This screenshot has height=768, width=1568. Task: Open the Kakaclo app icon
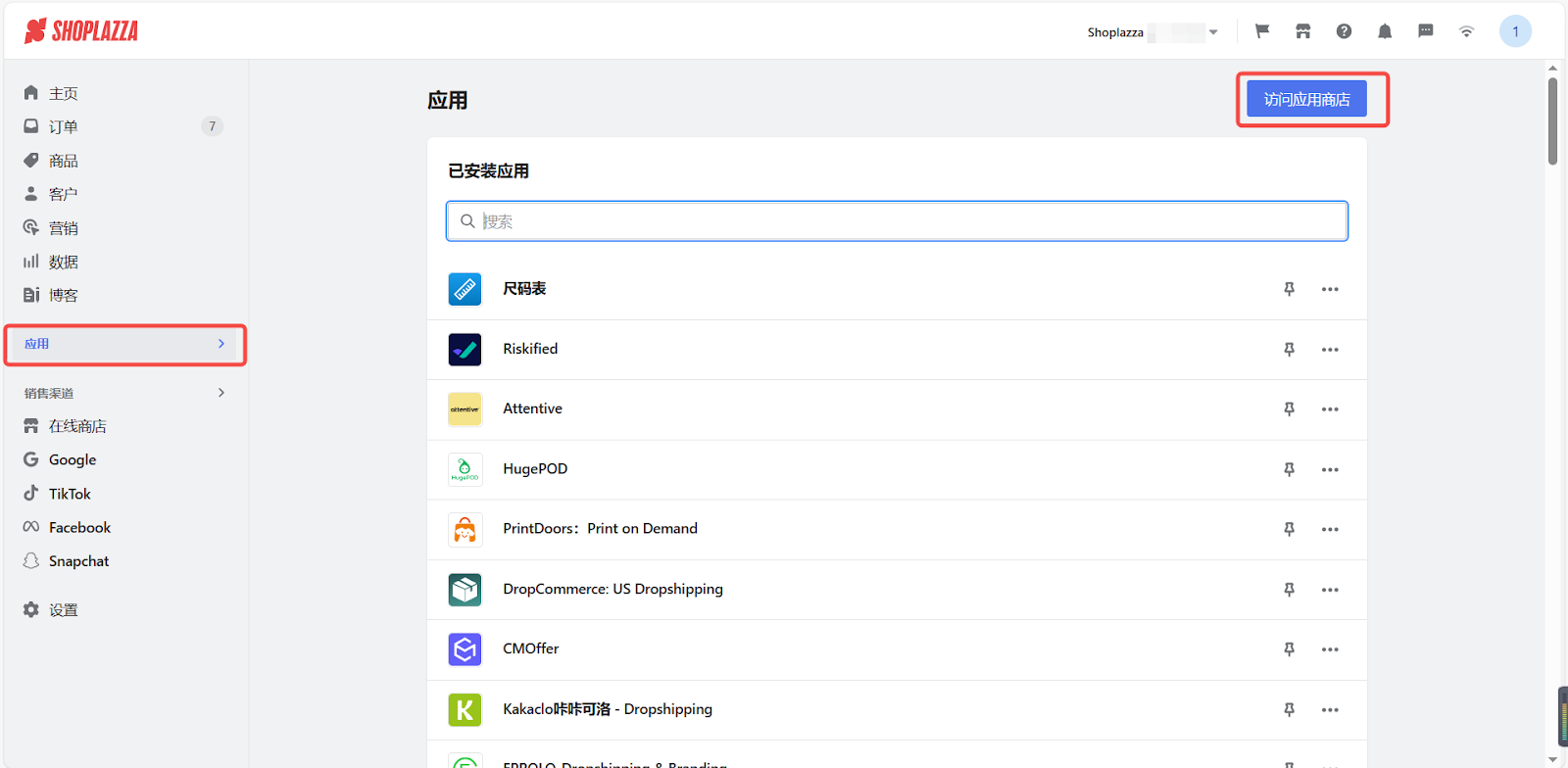[465, 709]
